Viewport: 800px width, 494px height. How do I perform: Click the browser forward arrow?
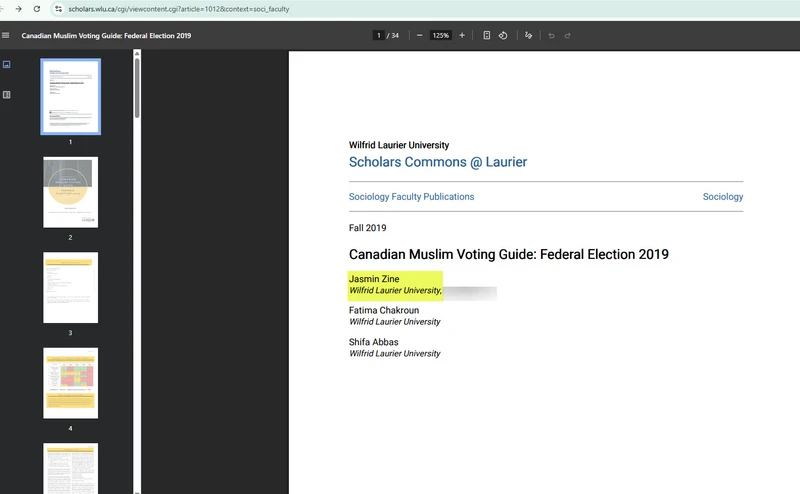click(18, 9)
